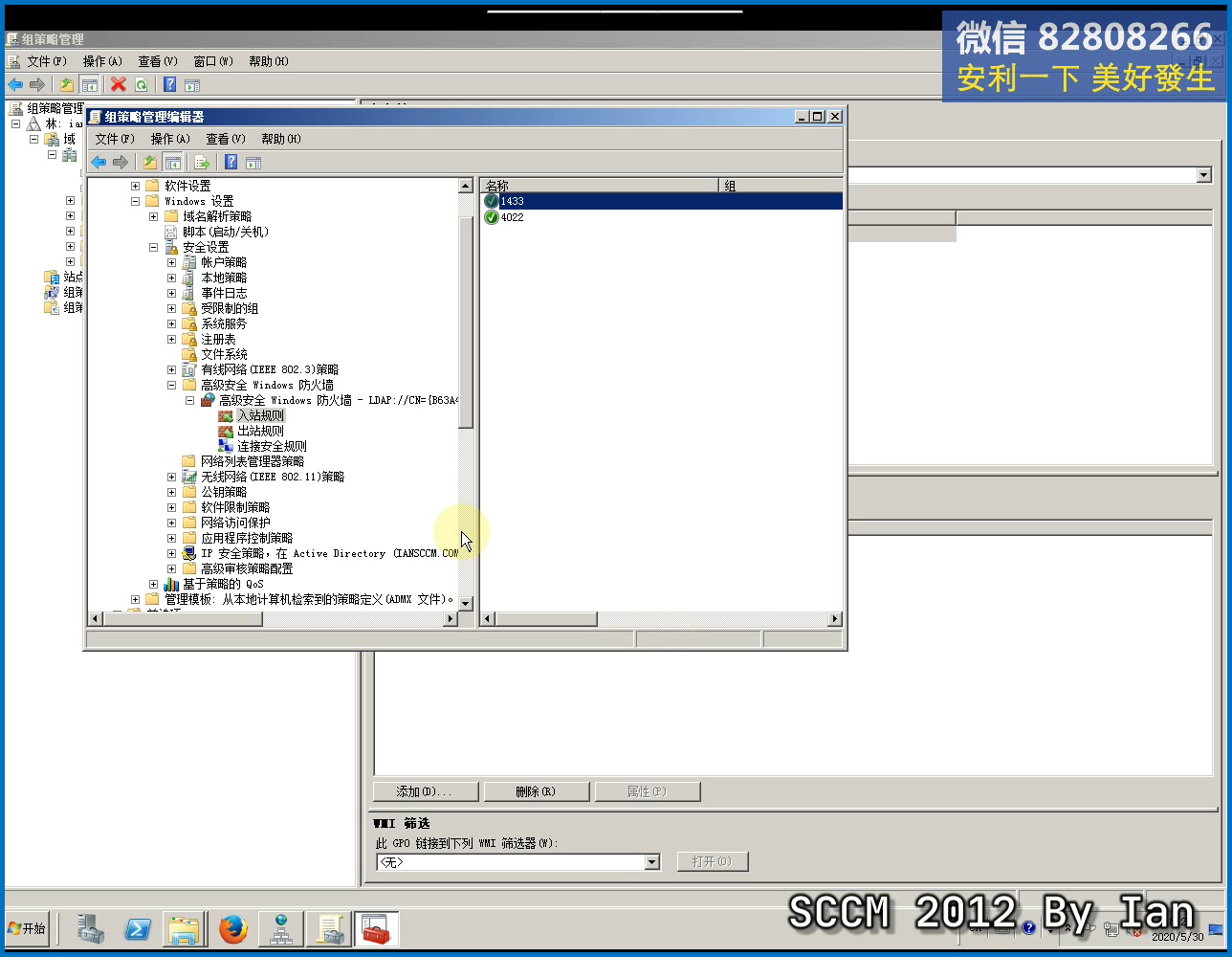The width and height of the screenshot is (1232, 957).
Task: Collapse 安全设置 node
Action: [153, 247]
